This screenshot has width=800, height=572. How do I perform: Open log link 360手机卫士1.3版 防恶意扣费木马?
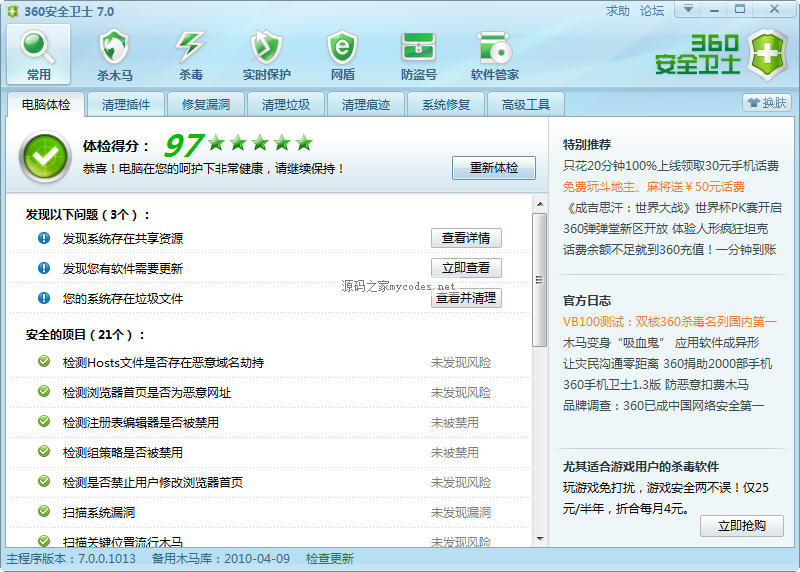click(x=656, y=385)
